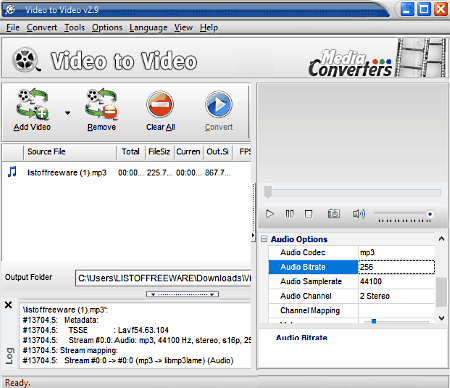Click the title bar application icon

click(11, 10)
